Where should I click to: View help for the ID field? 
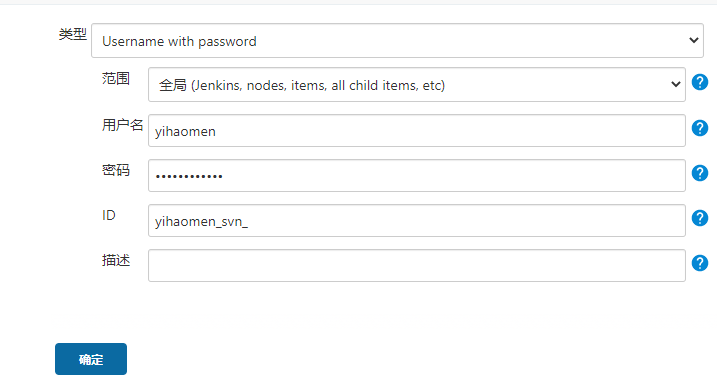700,218
